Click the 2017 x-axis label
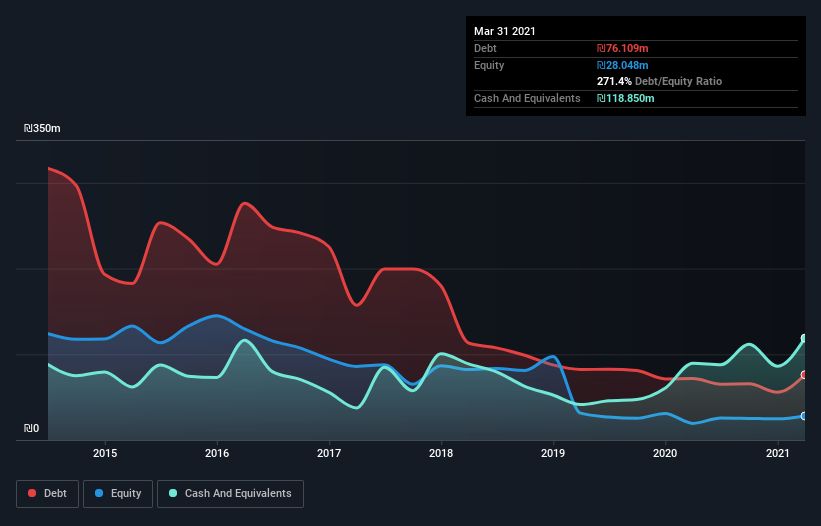The height and width of the screenshot is (526, 821). (x=329, y=453)
